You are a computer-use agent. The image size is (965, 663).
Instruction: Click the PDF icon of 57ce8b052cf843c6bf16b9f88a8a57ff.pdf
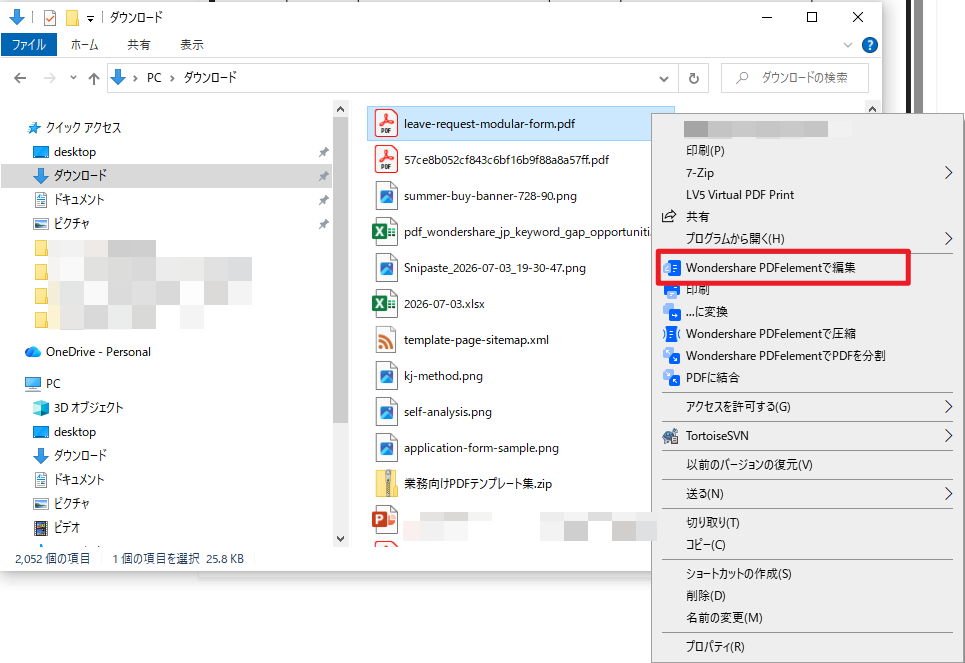(386, 160)
